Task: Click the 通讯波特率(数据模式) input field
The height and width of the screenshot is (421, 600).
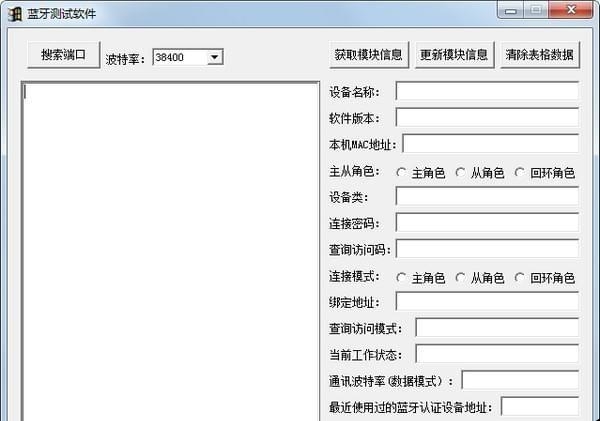Action: pos(520,380)
